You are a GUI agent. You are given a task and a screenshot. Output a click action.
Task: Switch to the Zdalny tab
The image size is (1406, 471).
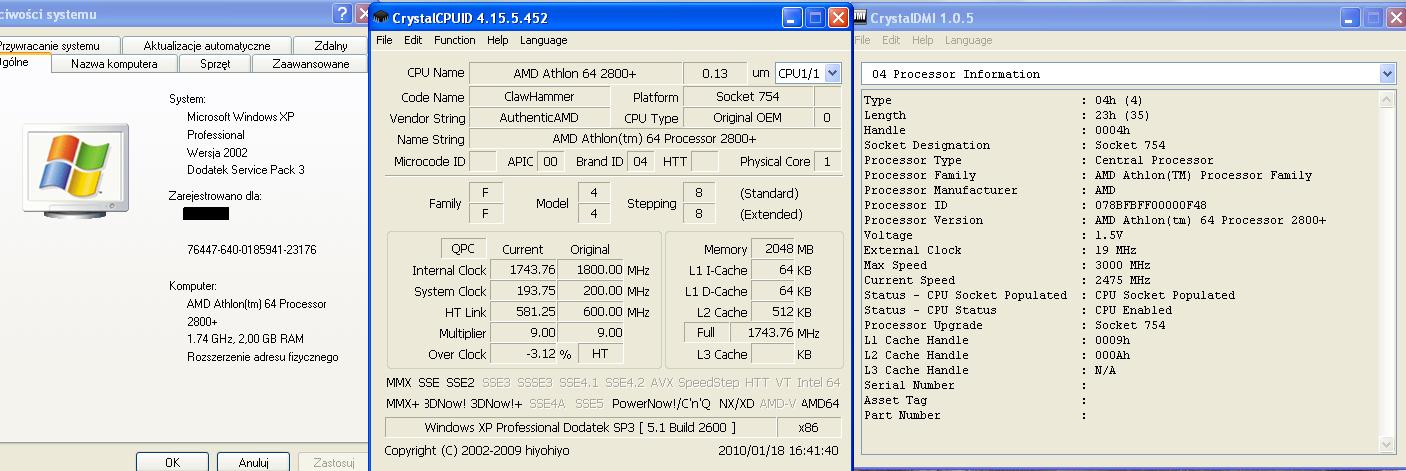330,46
